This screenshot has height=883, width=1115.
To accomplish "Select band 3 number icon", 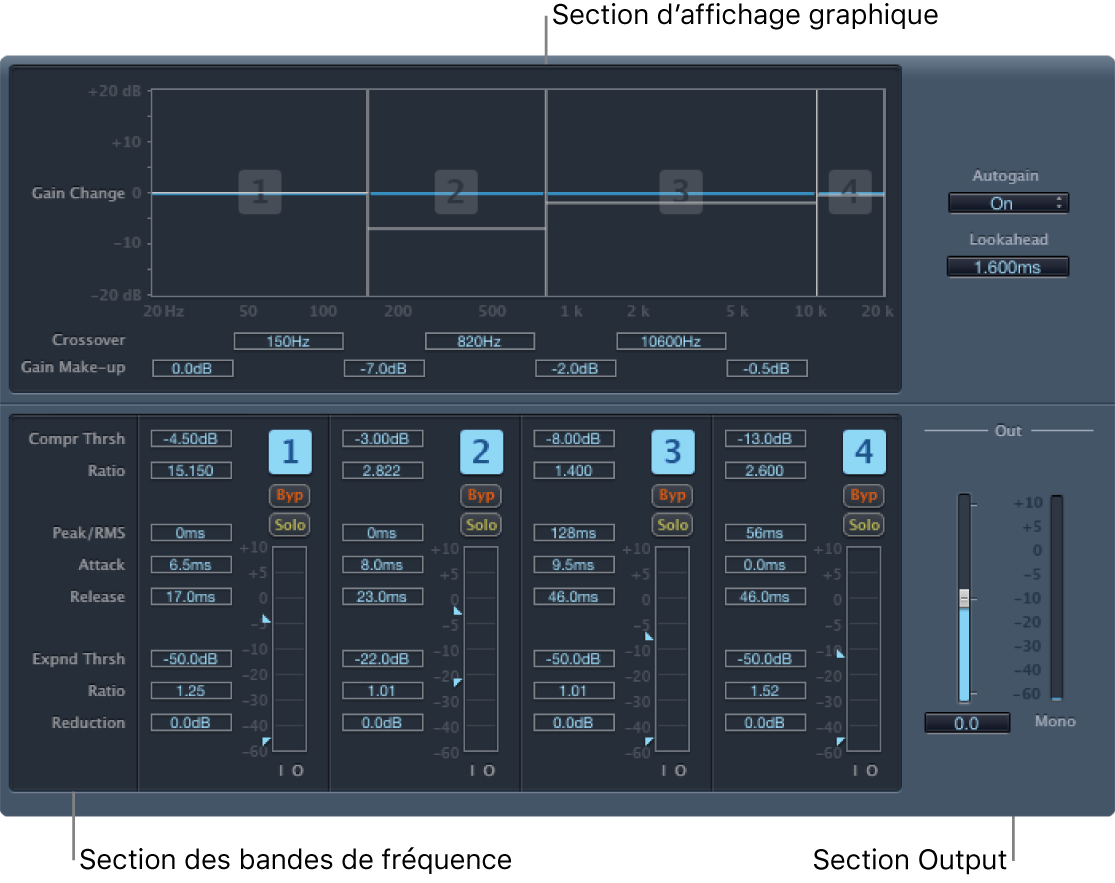I will 673,452.
